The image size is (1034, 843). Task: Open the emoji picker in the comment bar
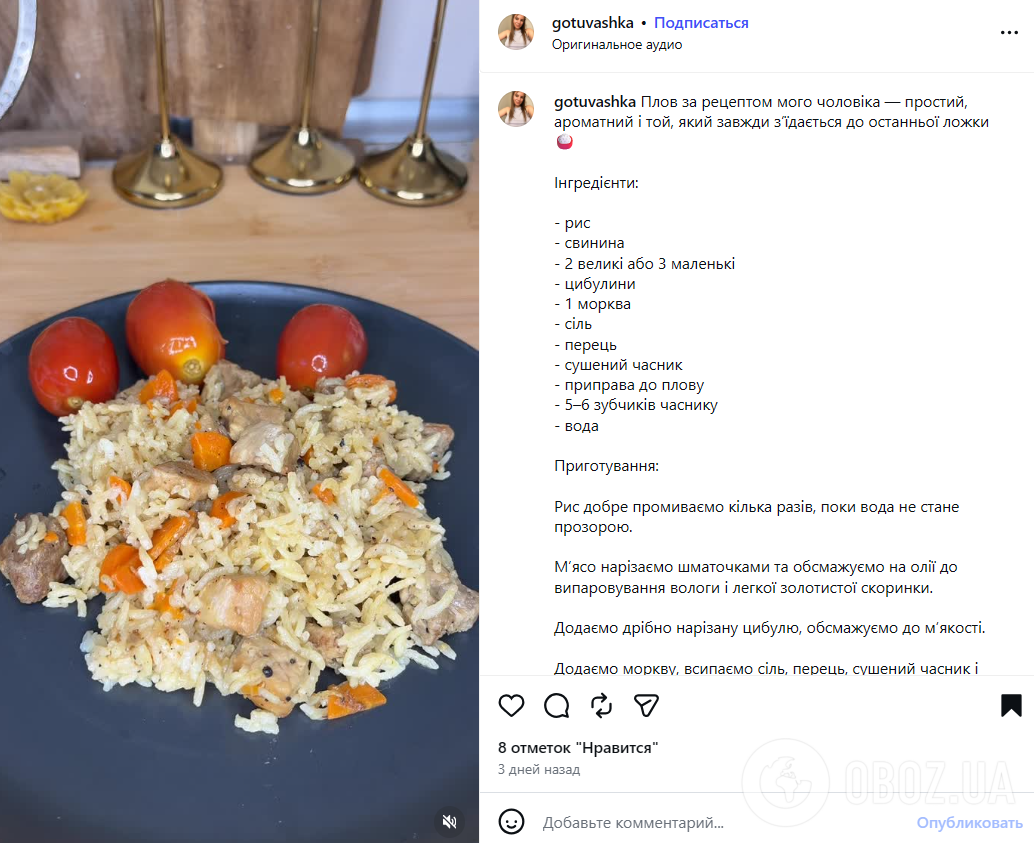[x=511, y=822]
